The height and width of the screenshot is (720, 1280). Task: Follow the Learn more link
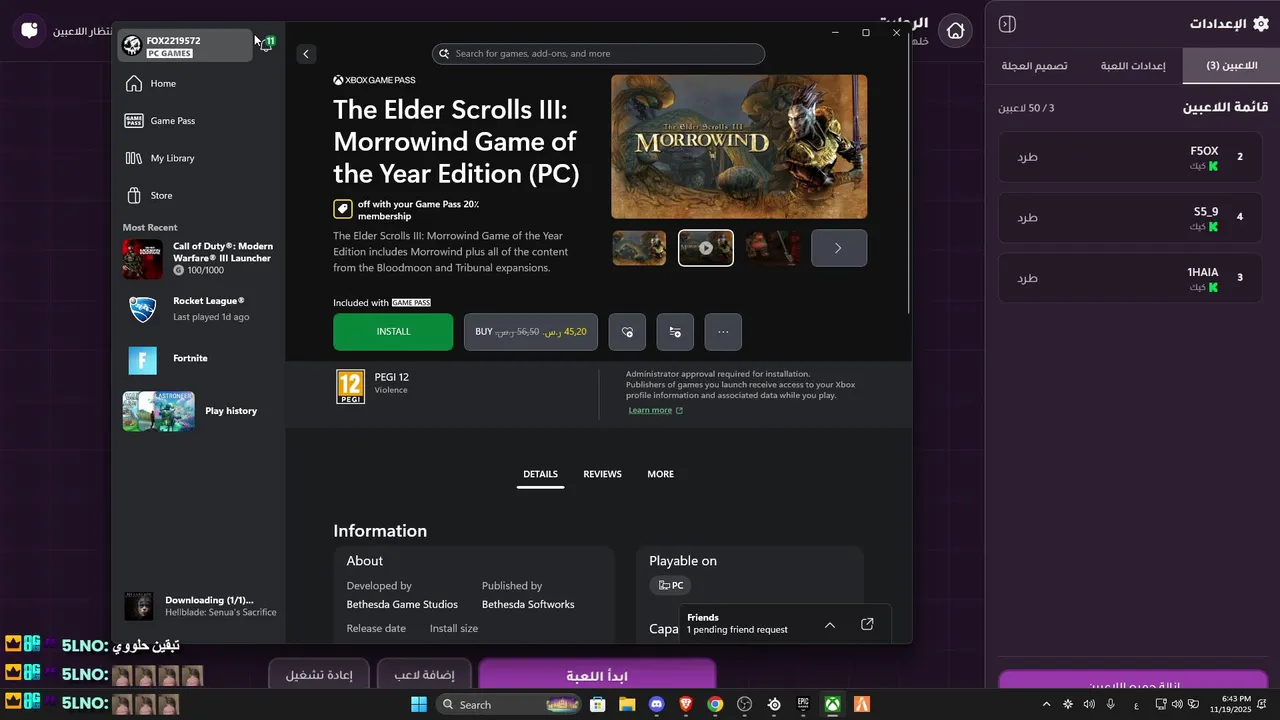tap(655, 410)
